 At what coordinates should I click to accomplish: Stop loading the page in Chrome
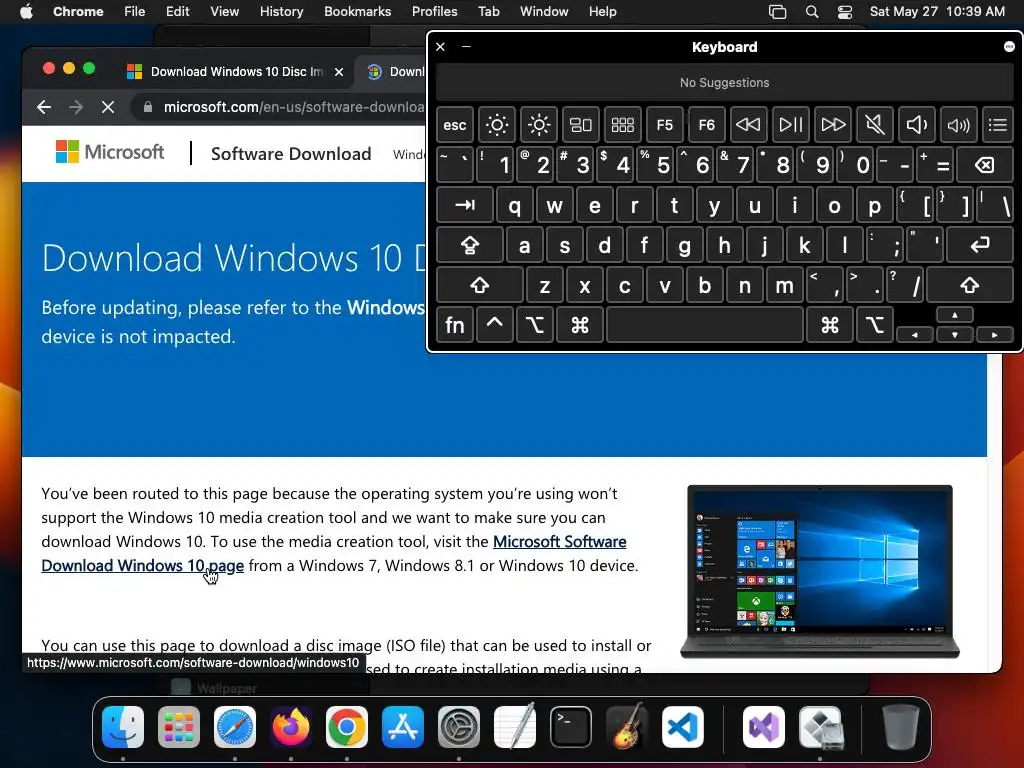click(108, 107)
